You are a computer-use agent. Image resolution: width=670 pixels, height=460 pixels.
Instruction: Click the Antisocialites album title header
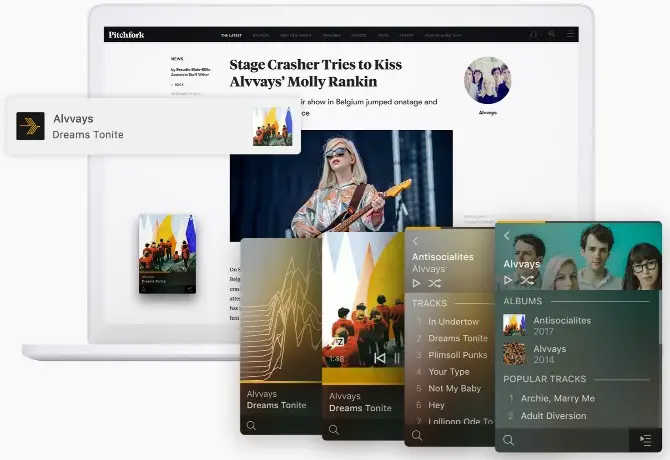(443, 257)
